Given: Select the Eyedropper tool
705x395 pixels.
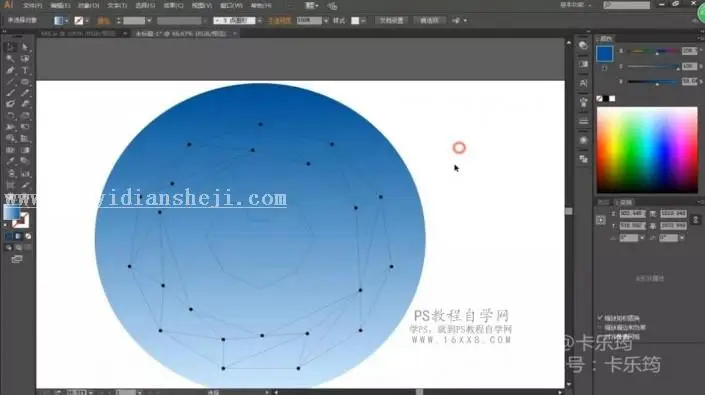Looking at the screenshot, I should point(11,162).
